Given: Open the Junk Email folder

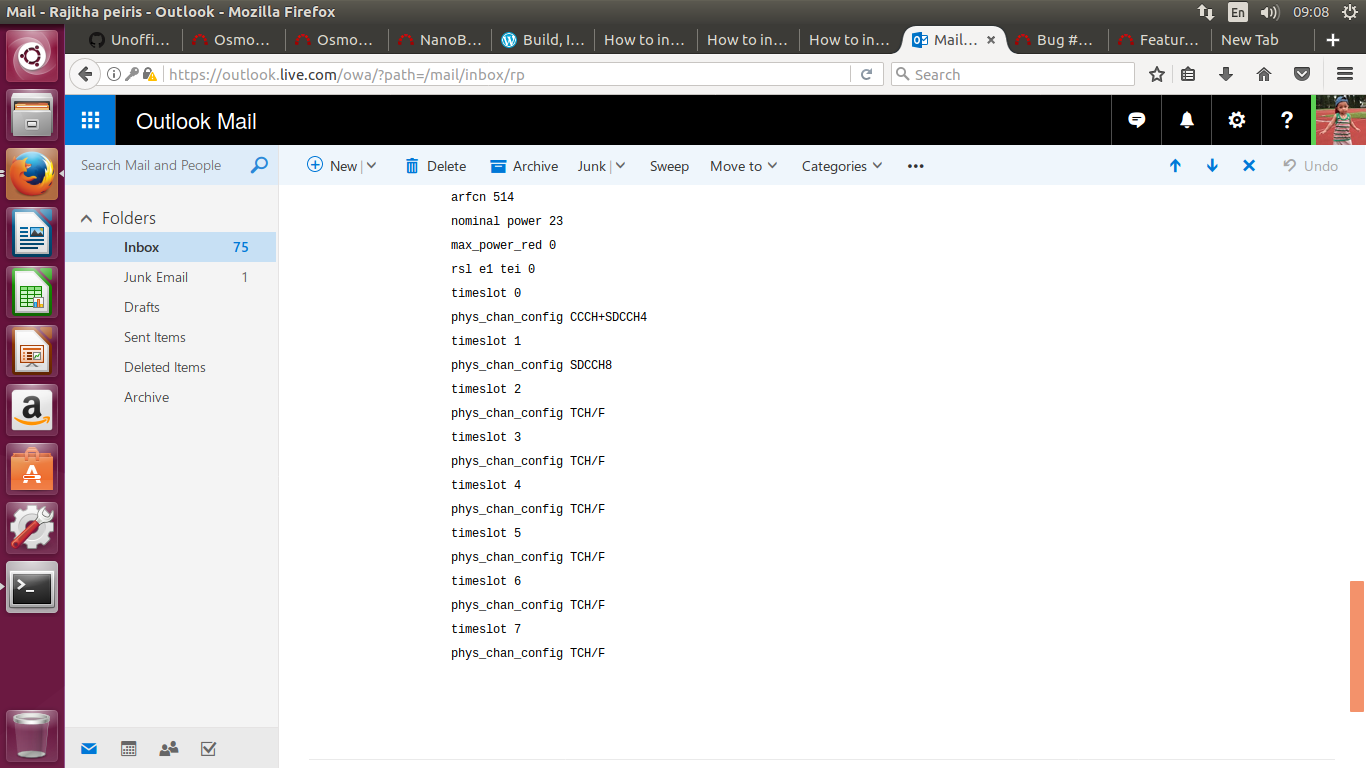Looking at the screenshot, I should pos(171,277).
